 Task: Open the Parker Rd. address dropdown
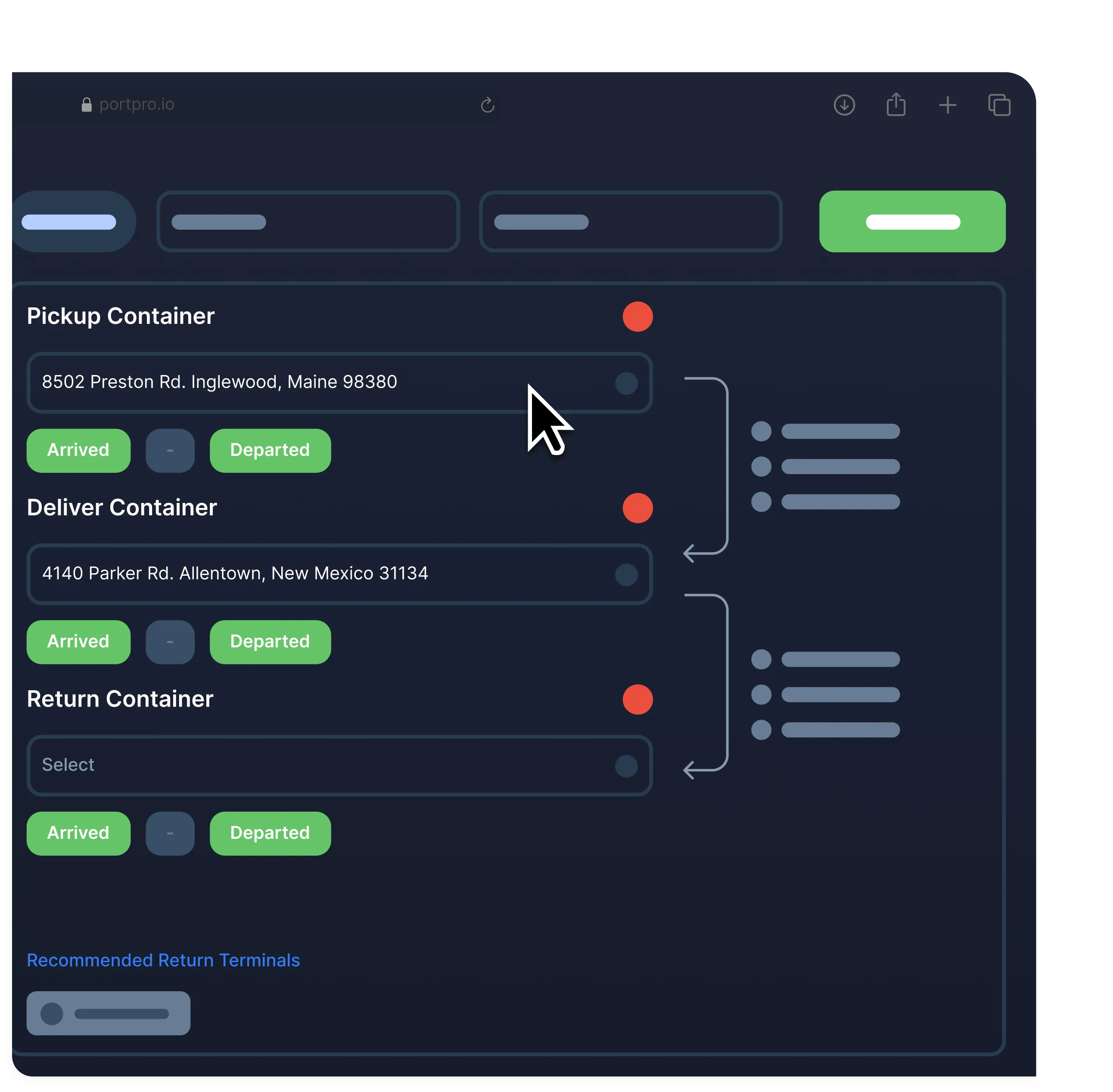pyautogui.click(x=626, y=575)
